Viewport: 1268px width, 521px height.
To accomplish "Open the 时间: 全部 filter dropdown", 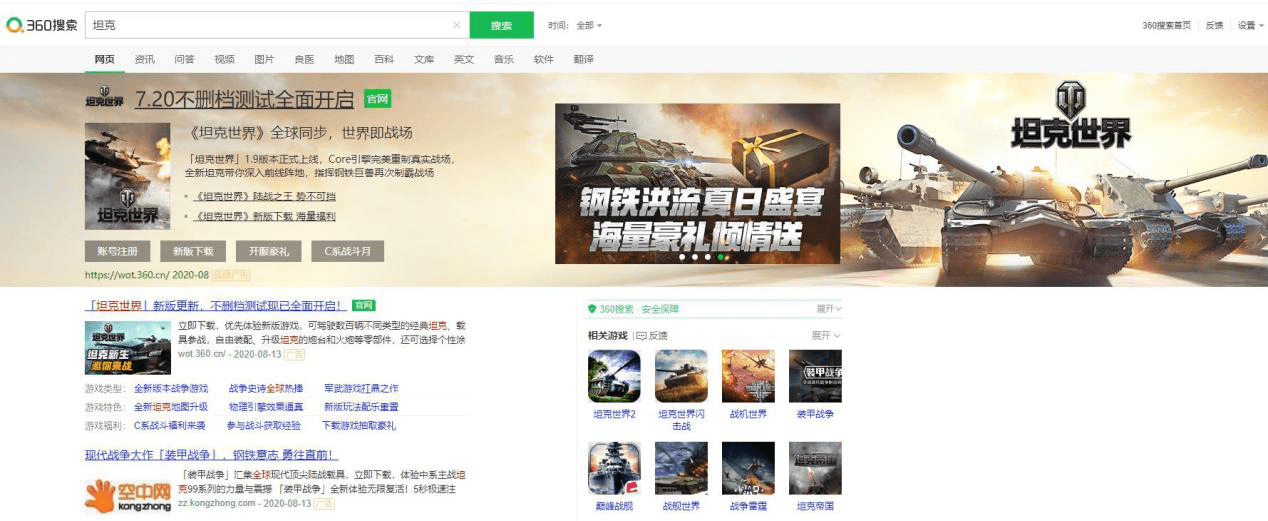I will pyautogui.click(x=575, y=25).
